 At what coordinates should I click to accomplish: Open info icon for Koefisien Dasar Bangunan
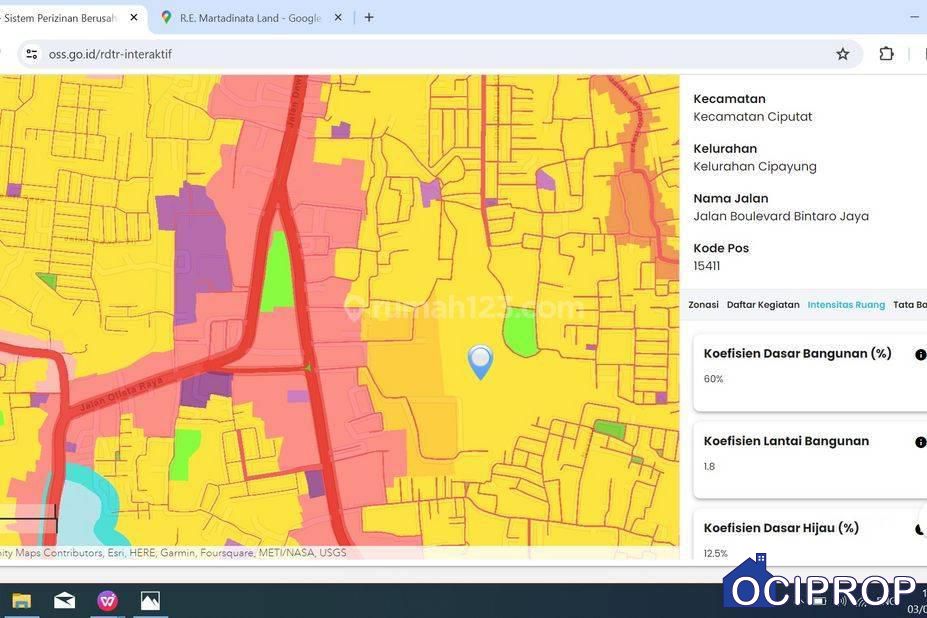coord(920,355)
